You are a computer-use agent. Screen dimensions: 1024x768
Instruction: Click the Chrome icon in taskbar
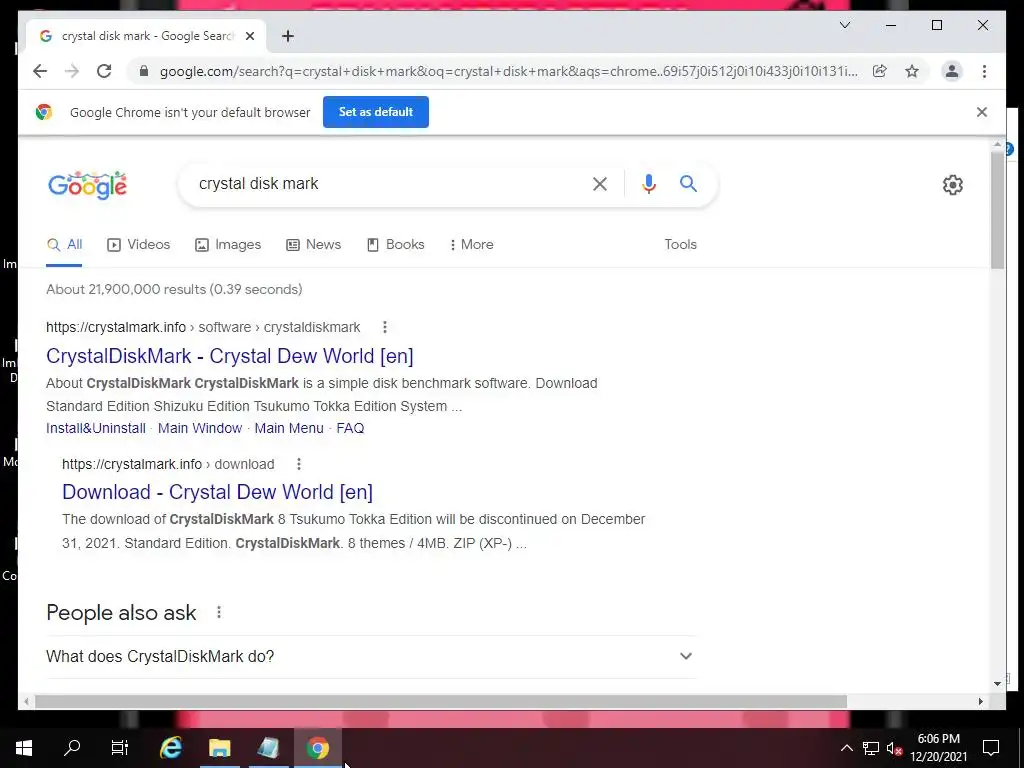[x=318, y=748]
